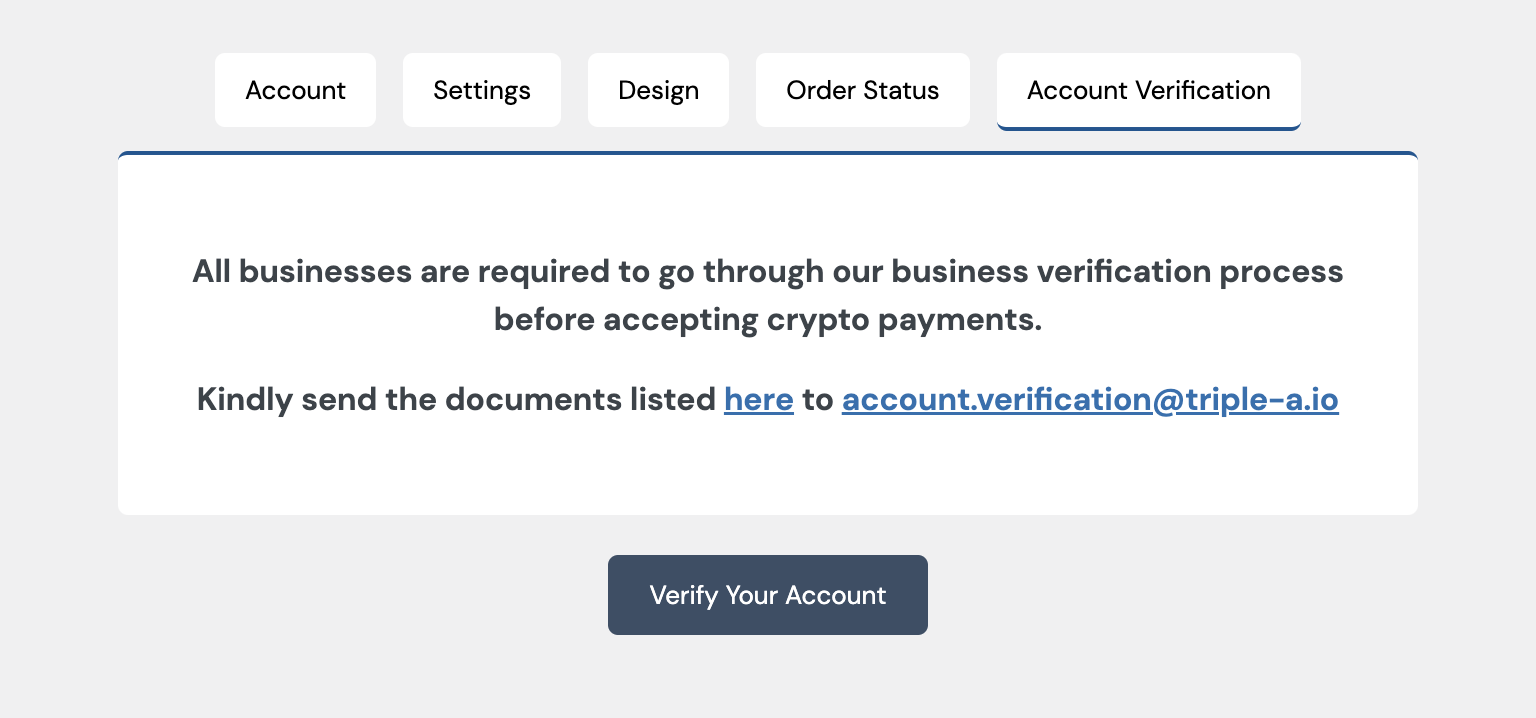
Task: Switch to the Settings tab
Action: pos(481,90)
